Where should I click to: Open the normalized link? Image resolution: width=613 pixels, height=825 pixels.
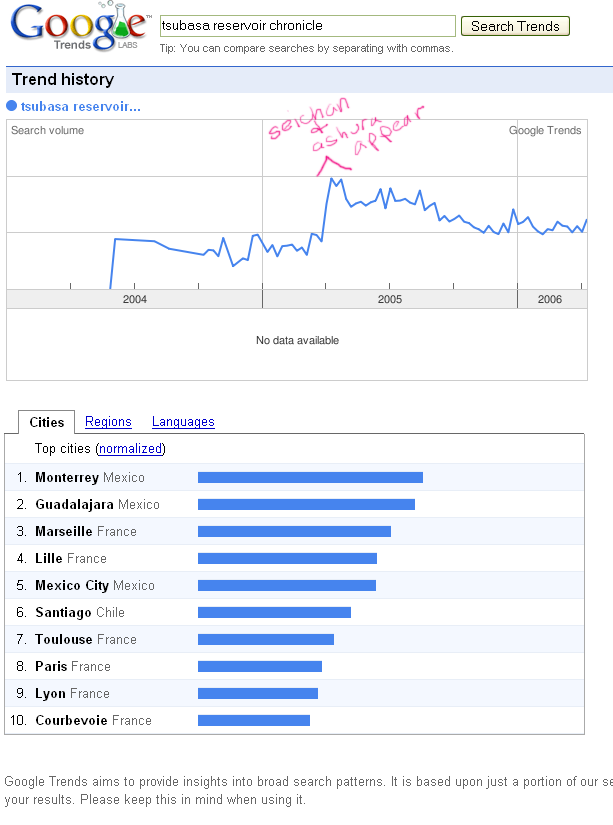tap(131, 449)
